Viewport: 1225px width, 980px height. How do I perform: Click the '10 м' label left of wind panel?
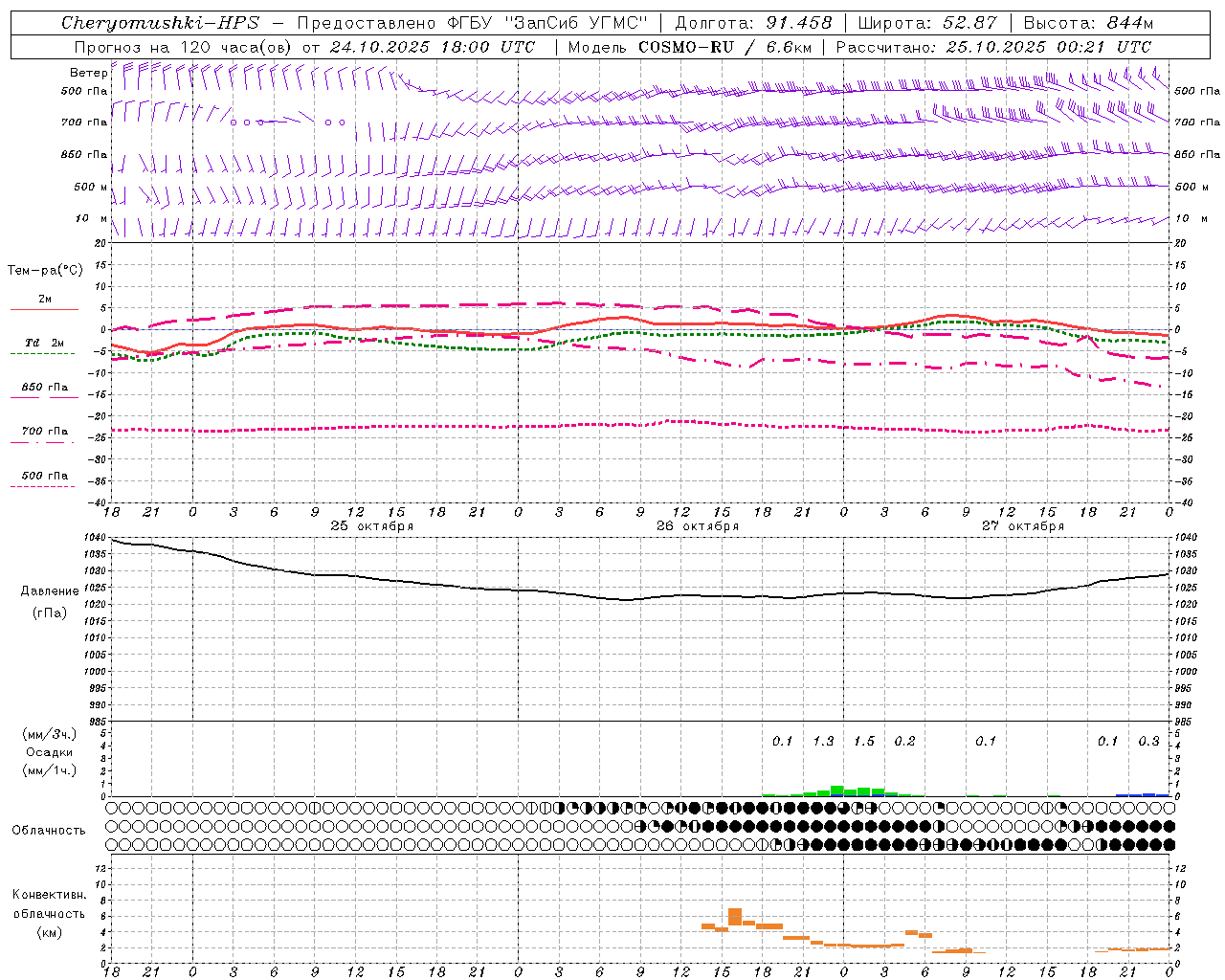coord(91,218)
